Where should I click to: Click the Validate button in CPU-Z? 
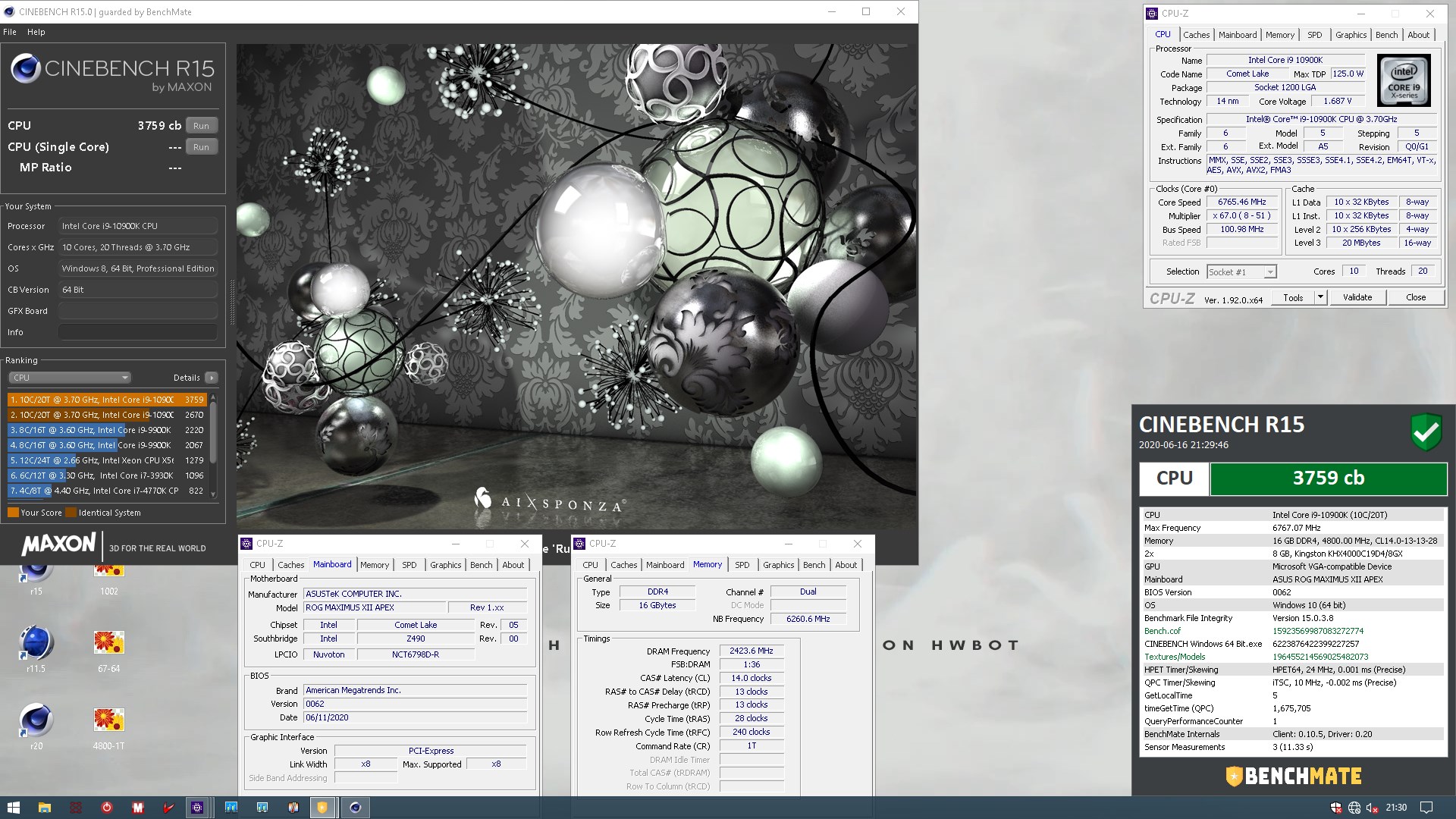[1357, 297]
